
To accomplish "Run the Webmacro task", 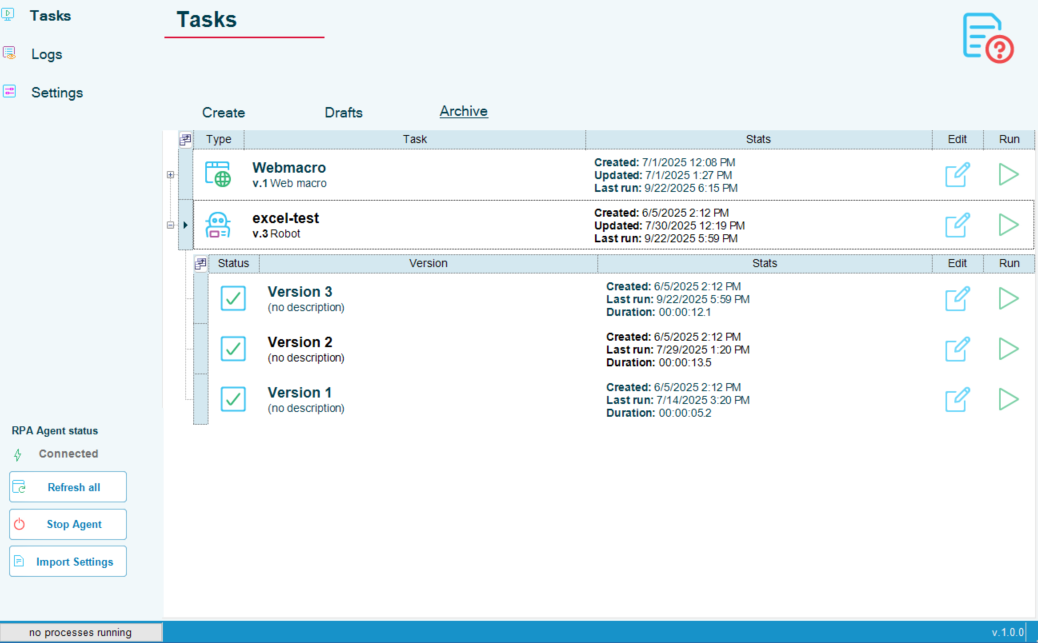I will click(x=1008, y=175).
